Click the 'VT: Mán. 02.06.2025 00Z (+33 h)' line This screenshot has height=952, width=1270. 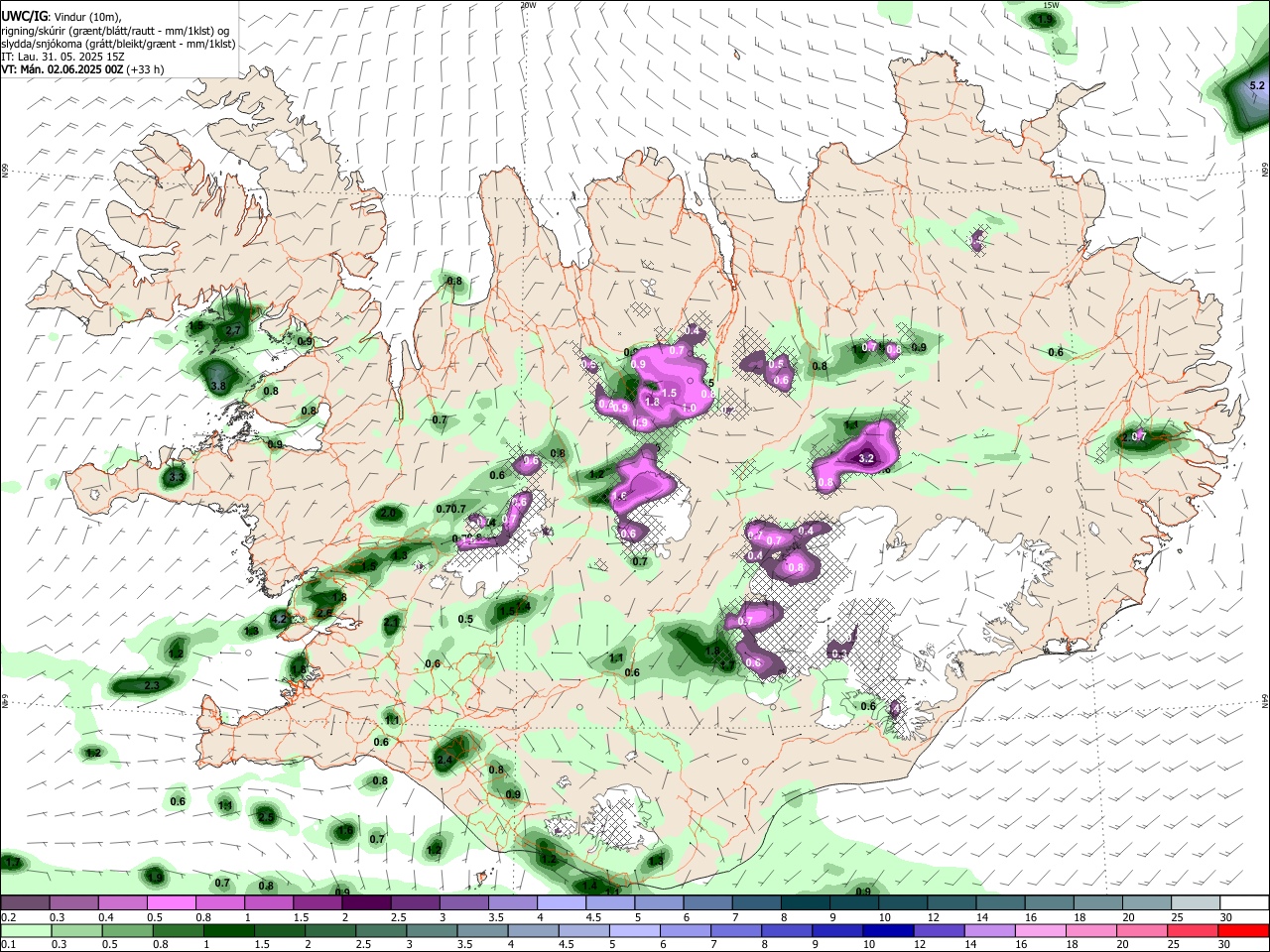[x=82, y=69]
